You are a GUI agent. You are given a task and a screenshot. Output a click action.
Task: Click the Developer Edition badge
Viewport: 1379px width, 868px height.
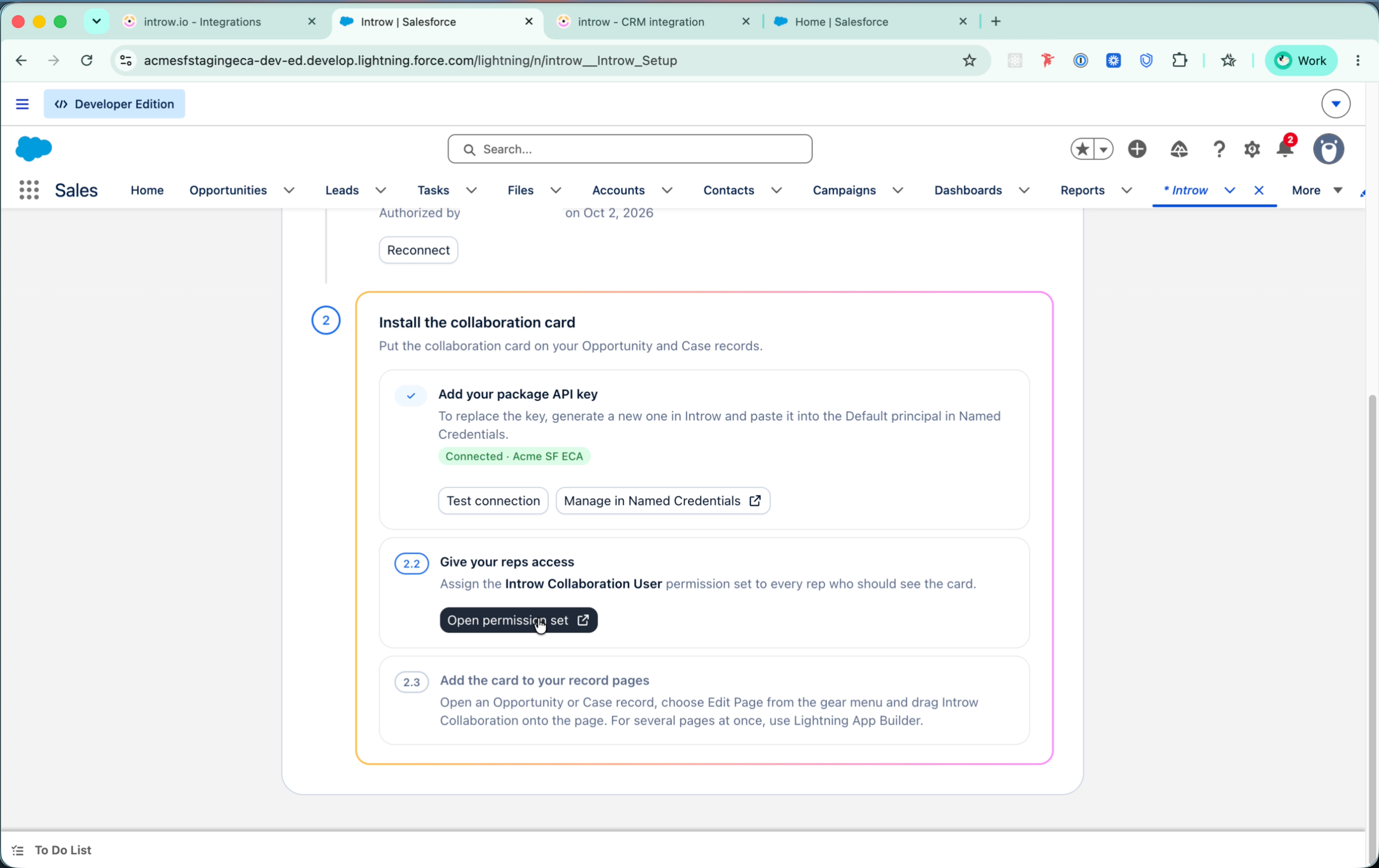pyautogui.click(x=115, y=104)
